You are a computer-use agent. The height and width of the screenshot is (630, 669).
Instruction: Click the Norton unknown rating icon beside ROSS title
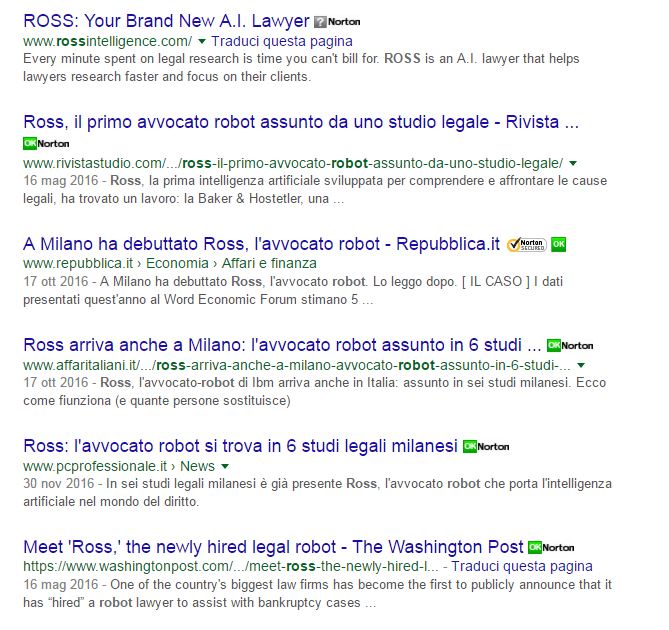point(337,22)
